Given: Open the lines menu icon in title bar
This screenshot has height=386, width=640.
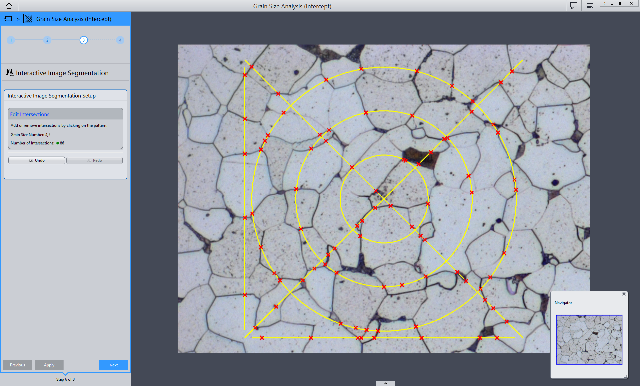Looking at the screenshot, I should coord(590,5).
